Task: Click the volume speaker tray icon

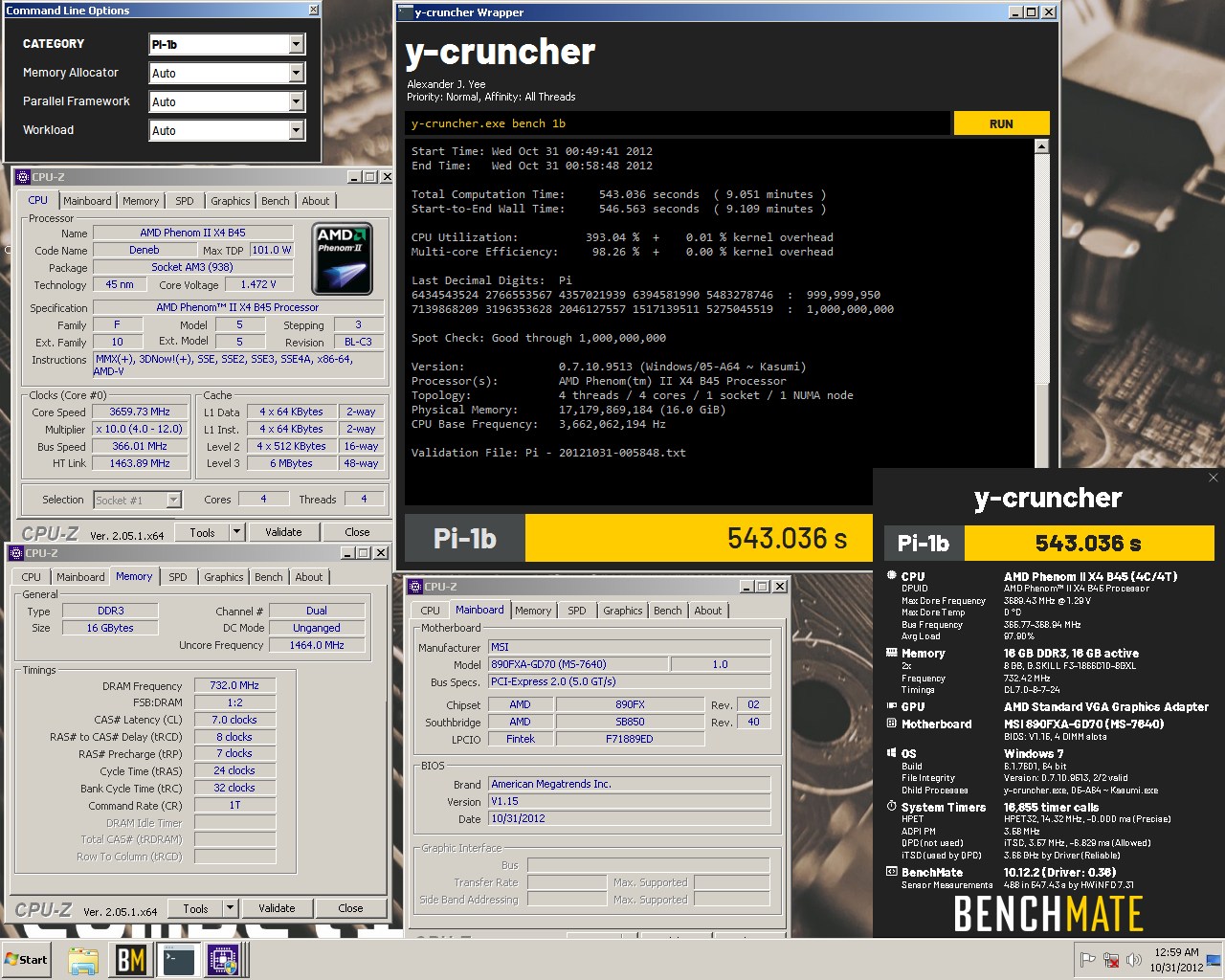Action: point(1134,960)
